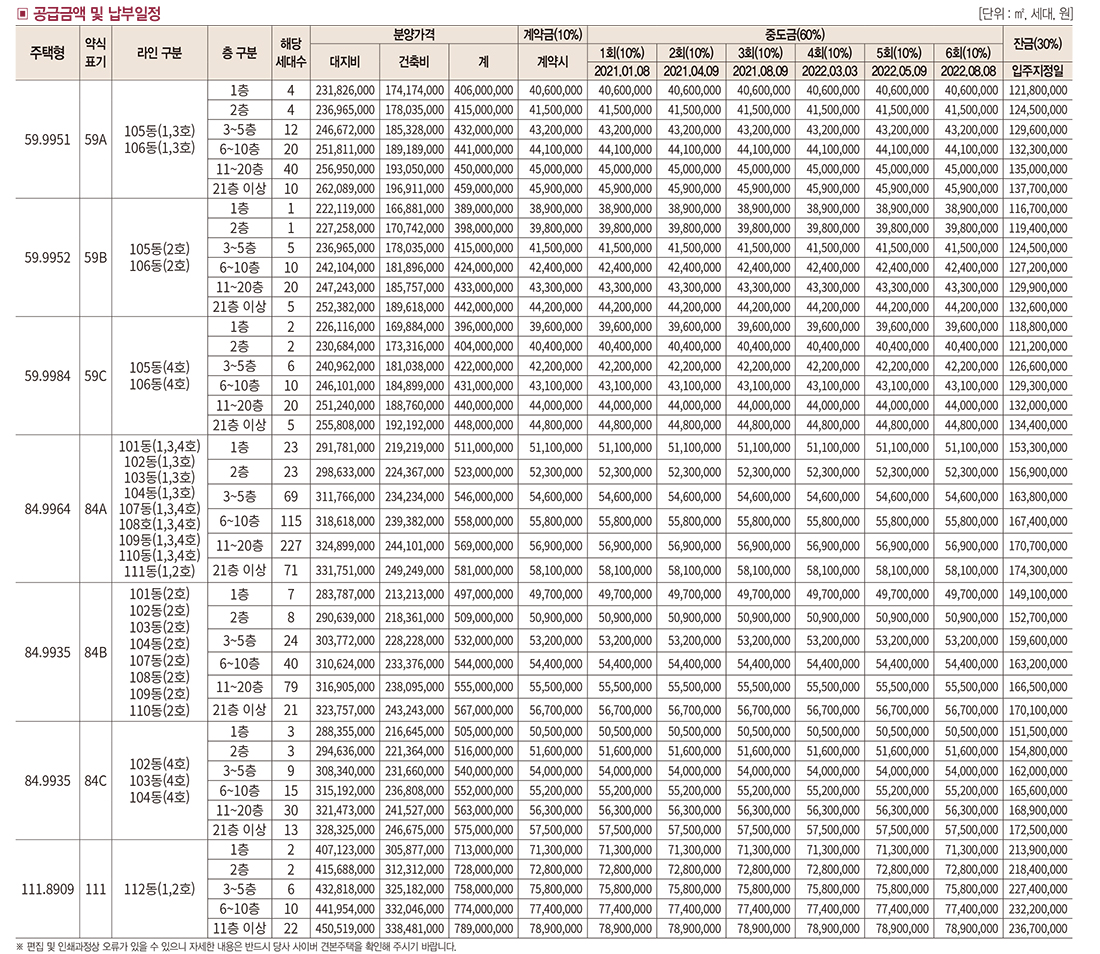The image size is (1100, 954).
Task: Select housing type '84.9964'
Action: [48, 509]
